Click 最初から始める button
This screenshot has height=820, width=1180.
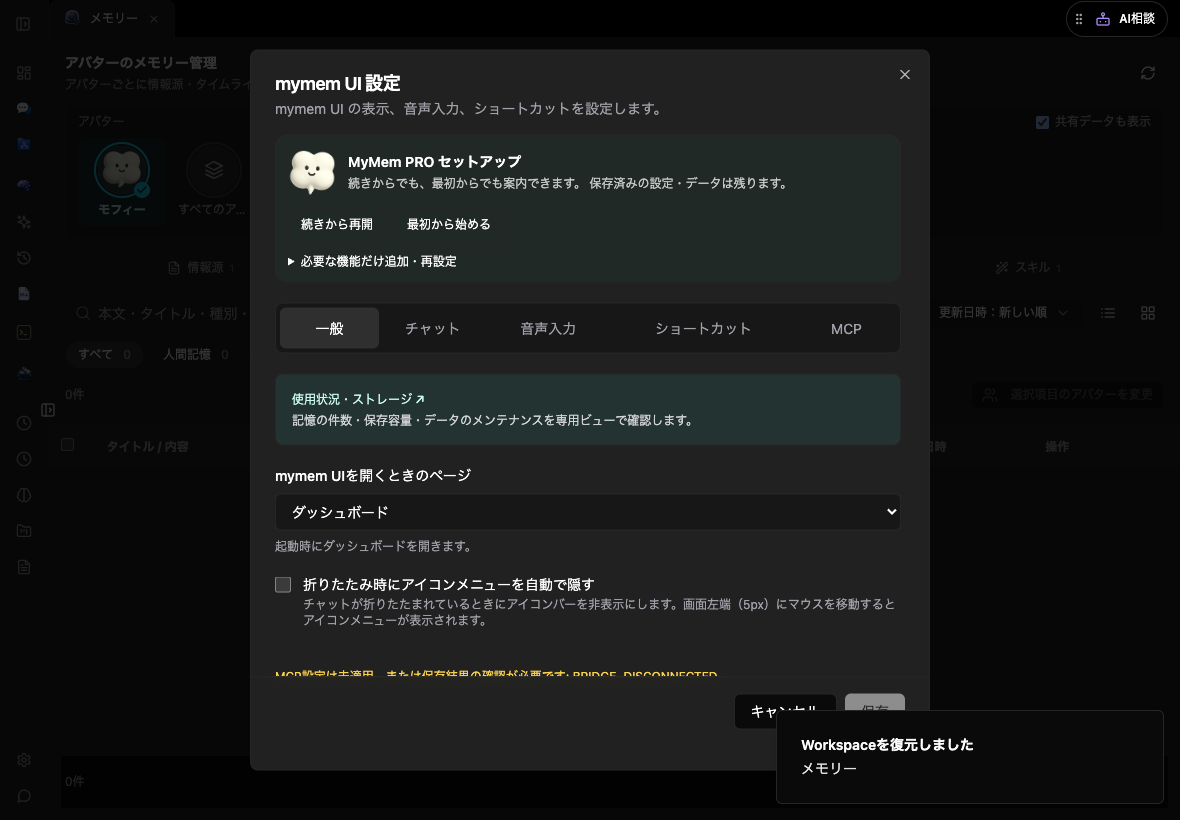[x=449, y=224]
